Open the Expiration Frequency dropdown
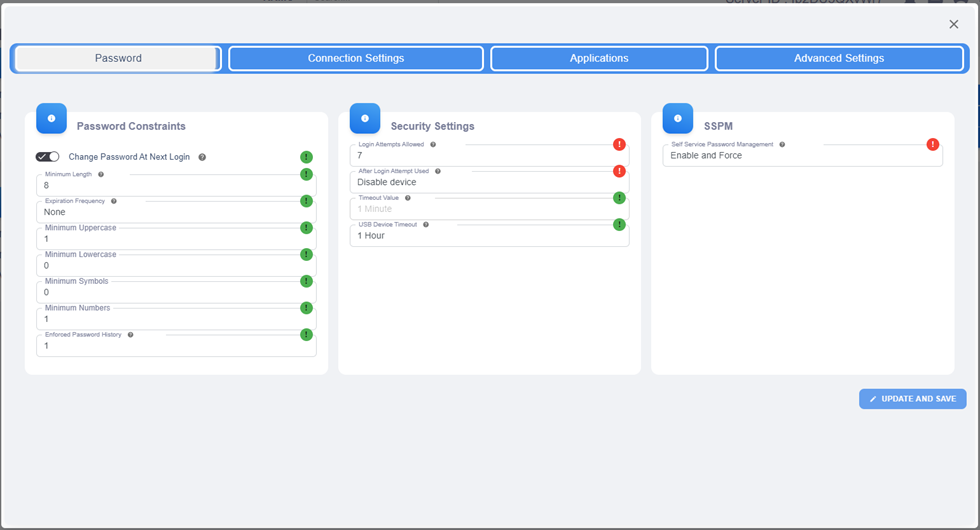 tap(175, 212)
